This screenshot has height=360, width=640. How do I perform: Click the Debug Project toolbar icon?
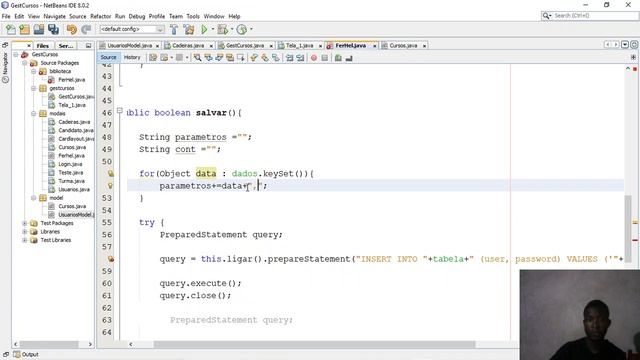click(x=223, y=29)
